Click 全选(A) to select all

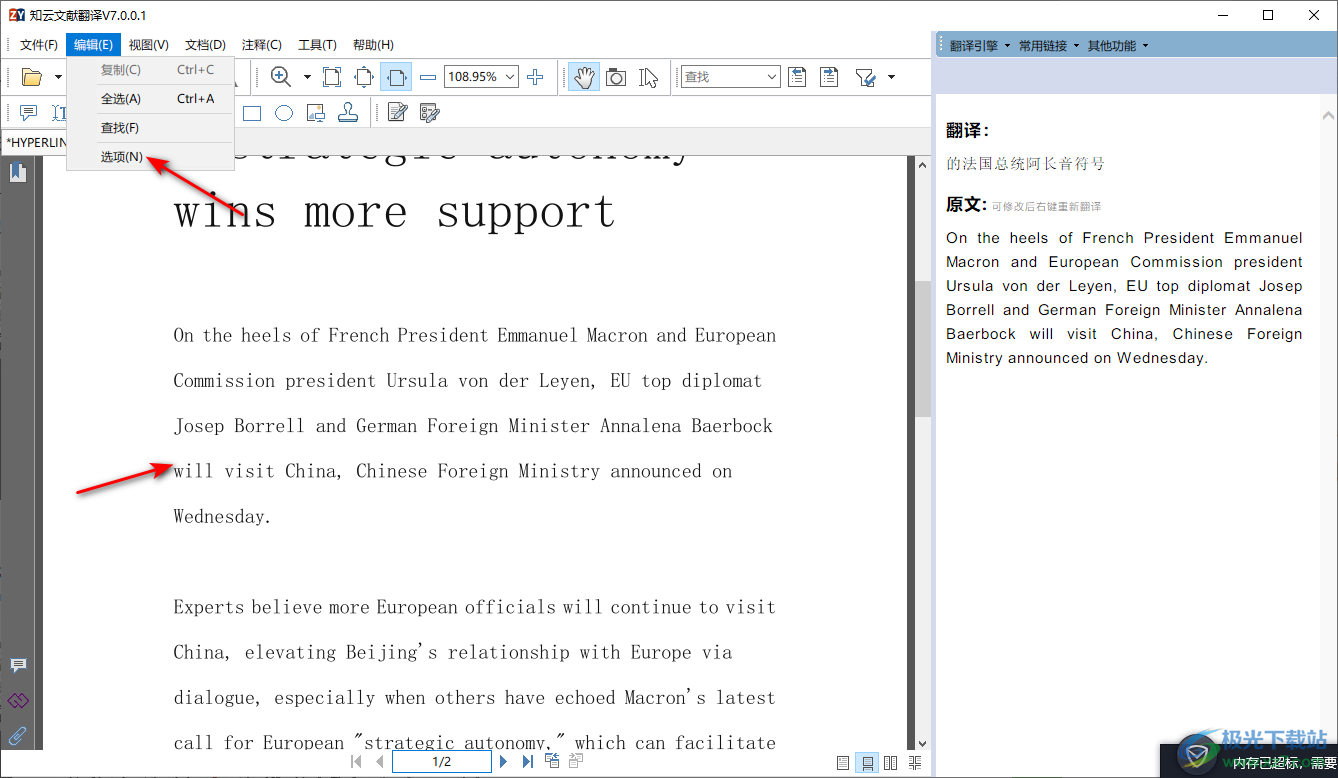point(121,99)
